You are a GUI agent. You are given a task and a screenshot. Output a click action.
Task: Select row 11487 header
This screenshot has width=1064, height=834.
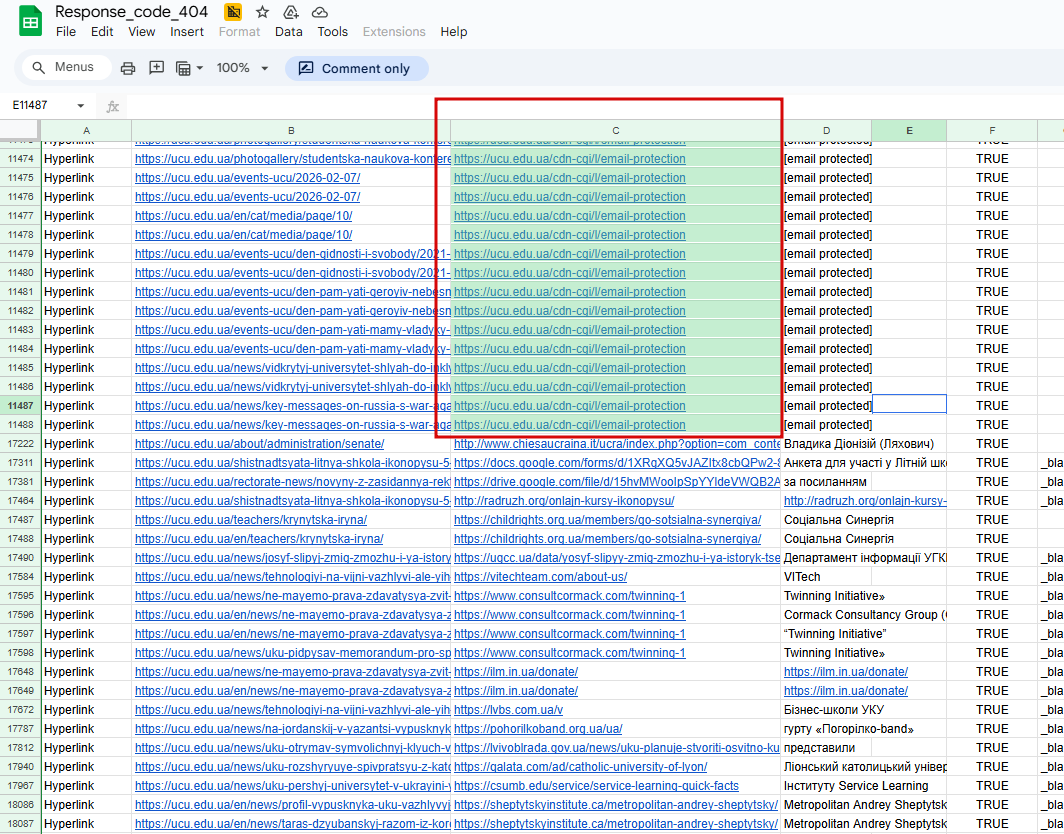tap(20, 406)
